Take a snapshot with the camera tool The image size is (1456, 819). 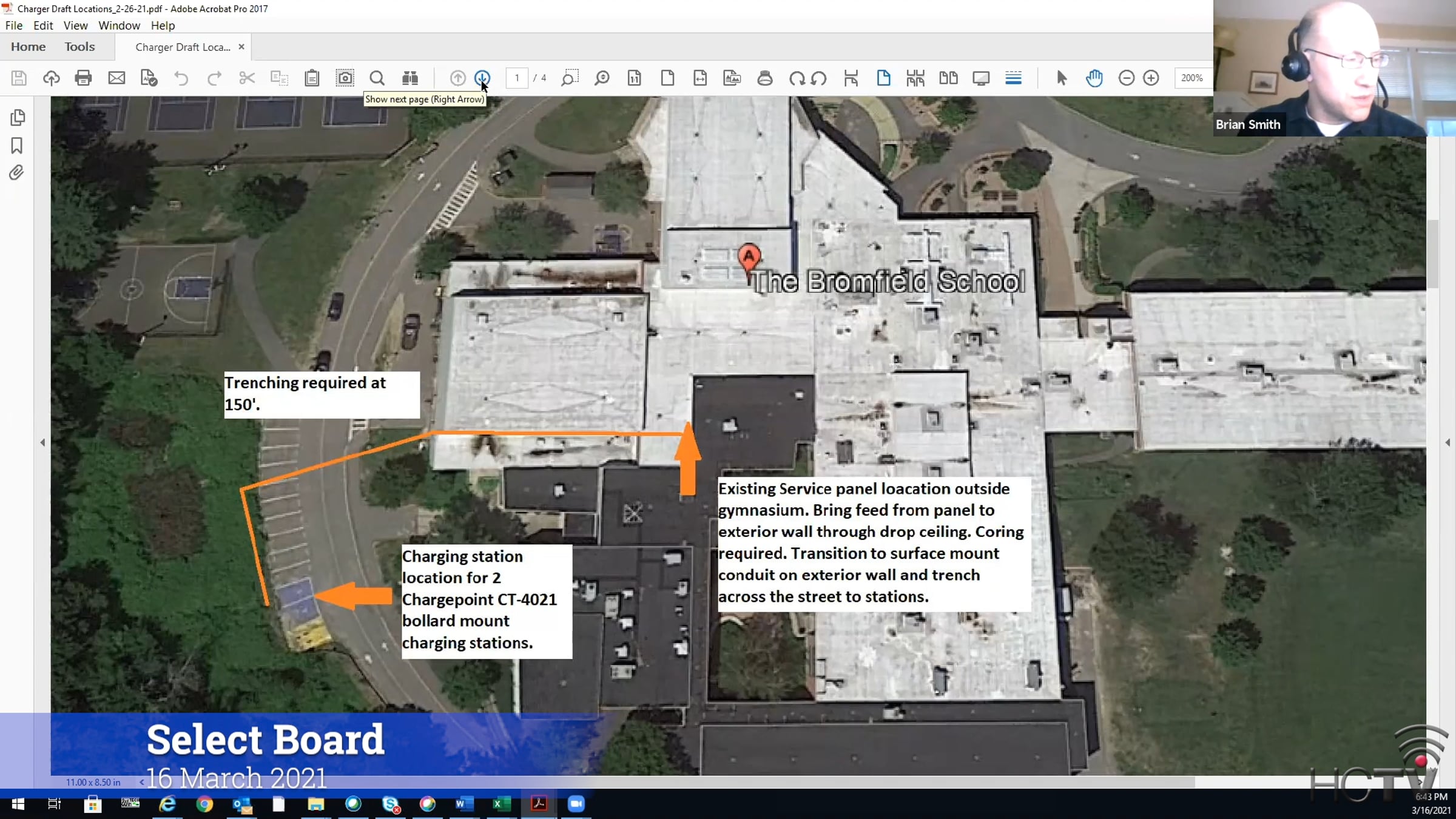point(345,78)
